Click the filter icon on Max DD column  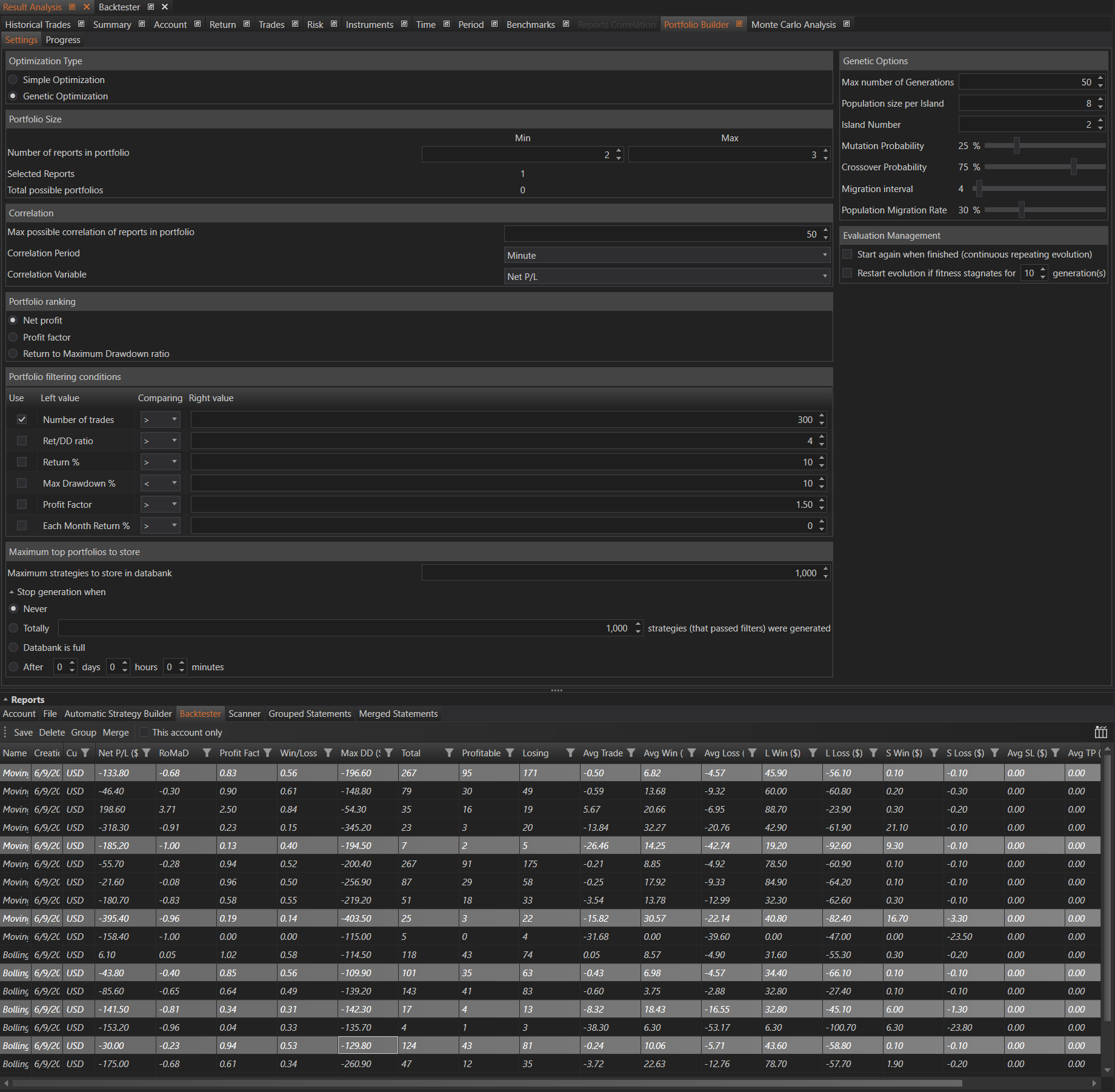pos(388,753)
